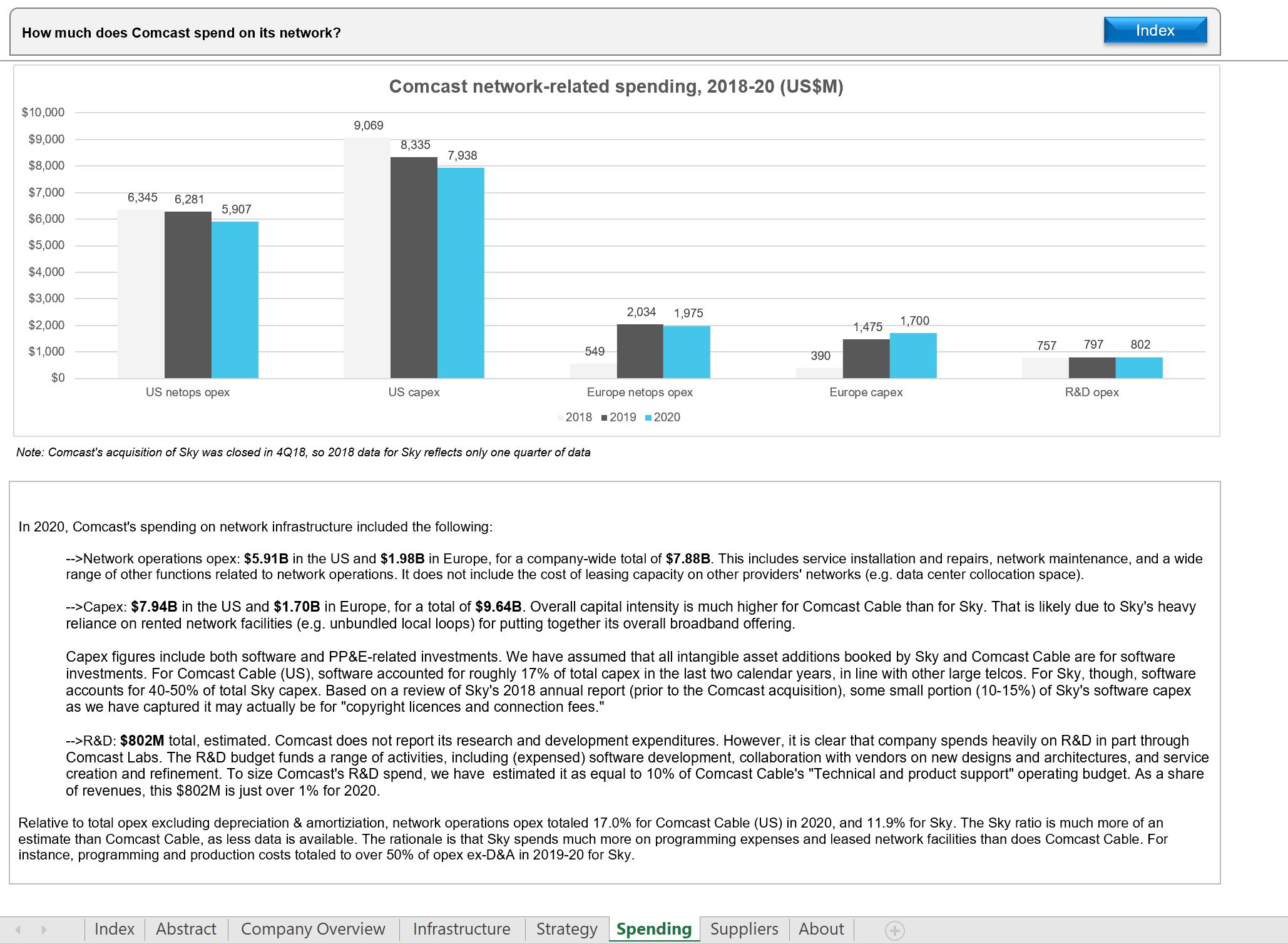
Task: Click the 2019 legend entry
Action: click(622, 418)
